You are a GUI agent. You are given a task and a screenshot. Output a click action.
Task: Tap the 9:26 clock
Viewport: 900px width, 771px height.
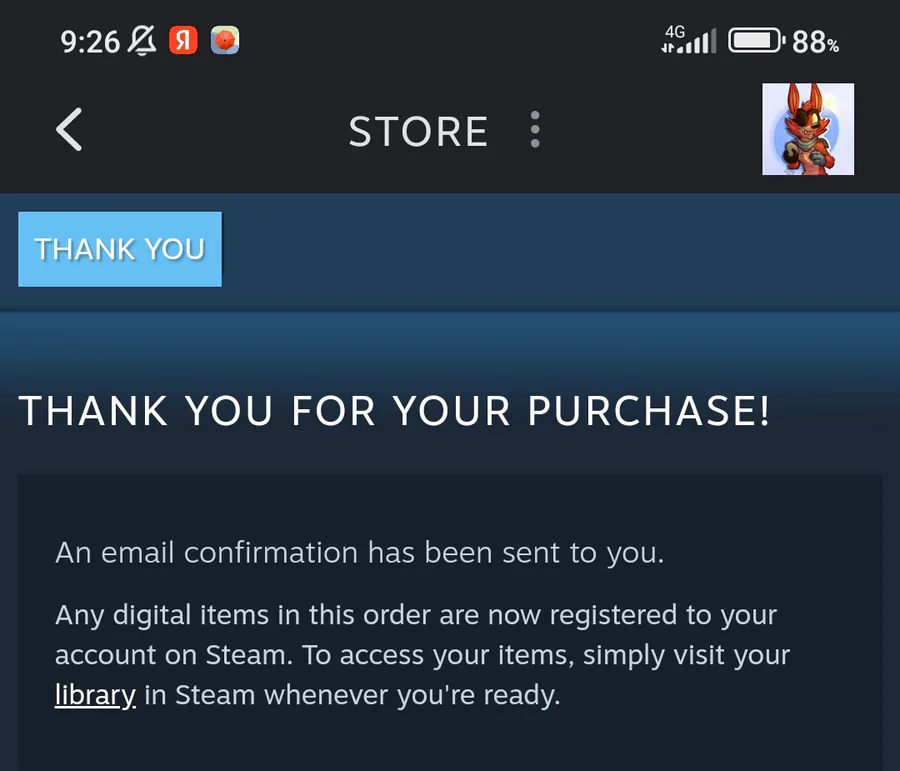coord(90,42)
